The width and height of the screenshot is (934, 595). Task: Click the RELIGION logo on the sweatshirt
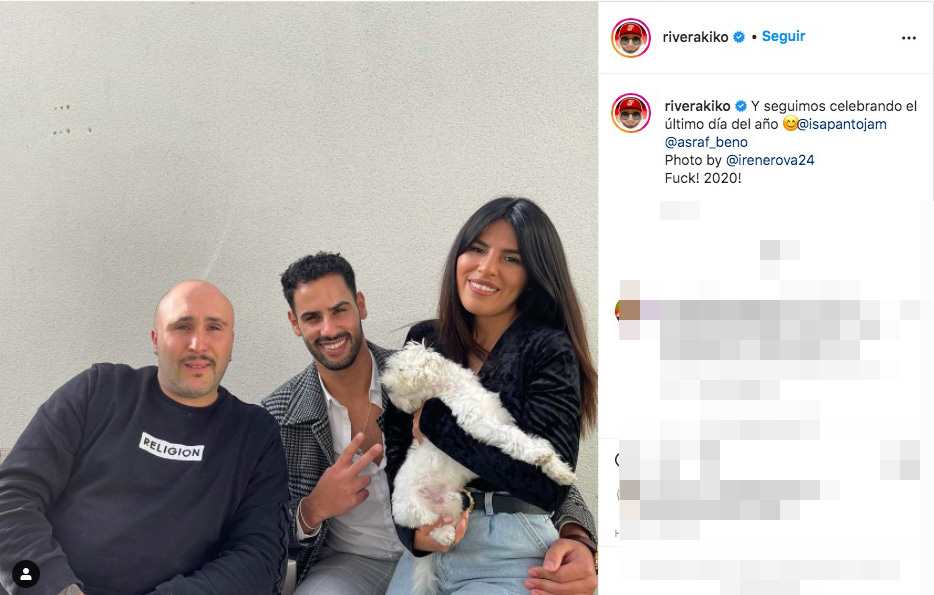[x=172, y=447]
